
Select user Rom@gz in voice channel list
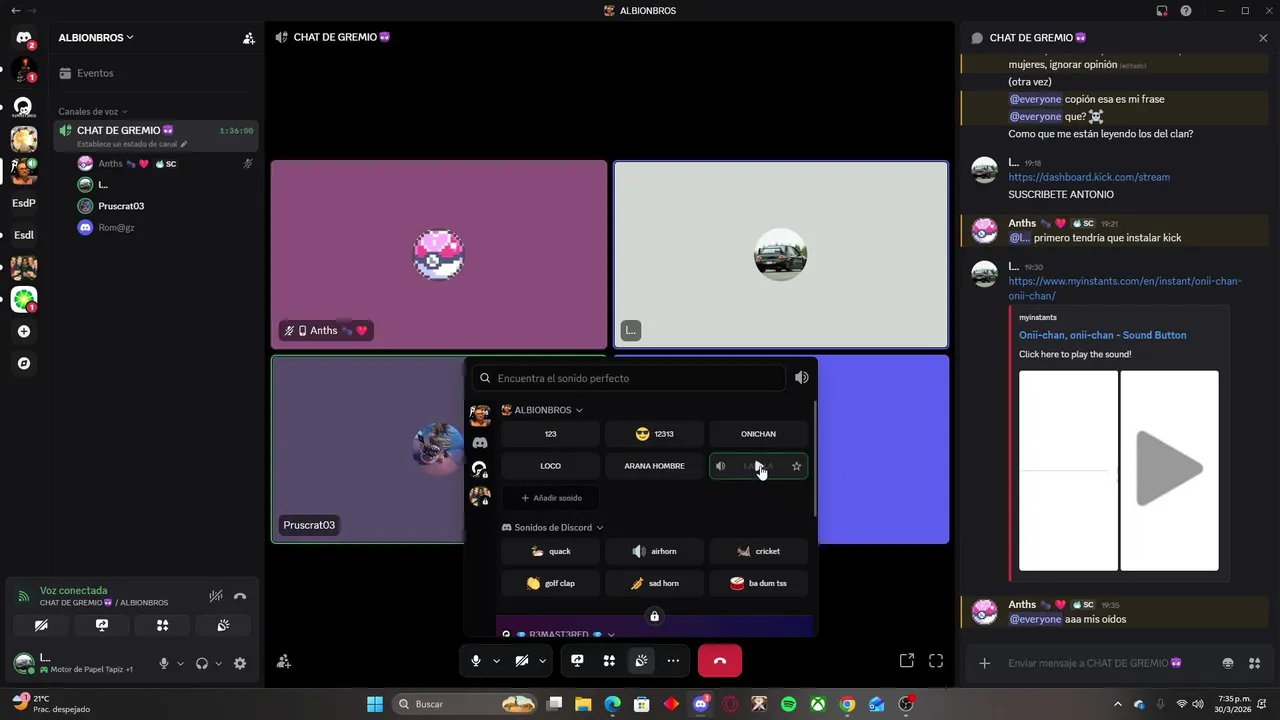(165, 227)
